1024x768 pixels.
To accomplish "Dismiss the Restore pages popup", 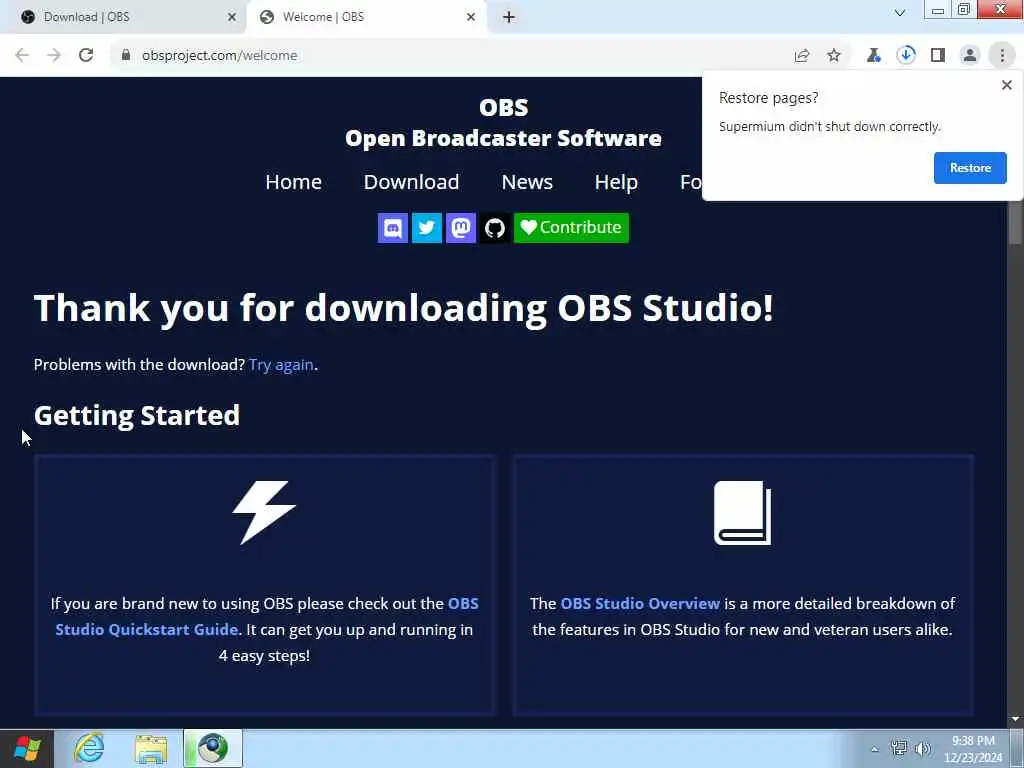I will (x=1006, y=85).
